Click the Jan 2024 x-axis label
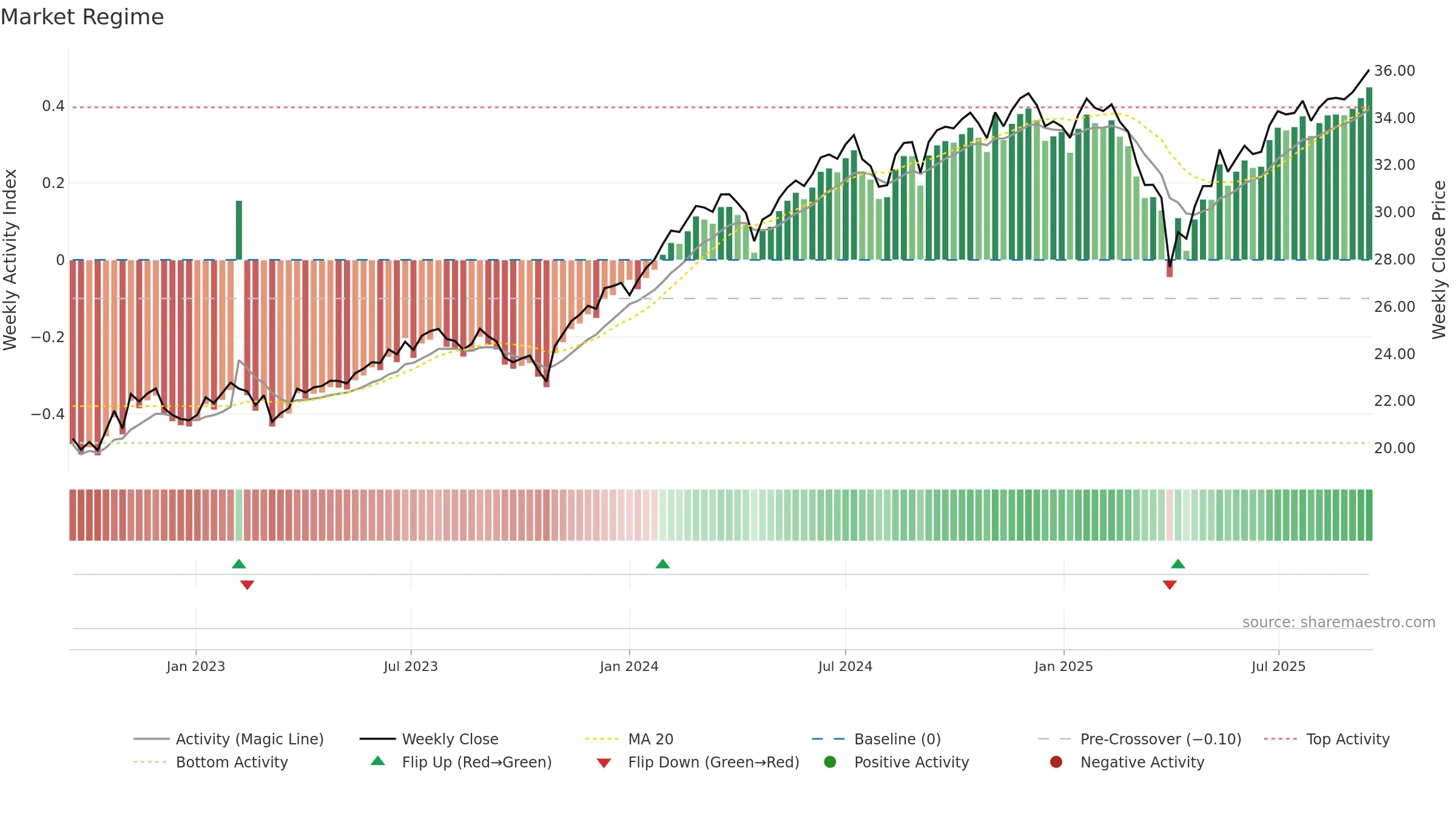The width and height of the screenshot is (1456, 819). pos(629,666)
